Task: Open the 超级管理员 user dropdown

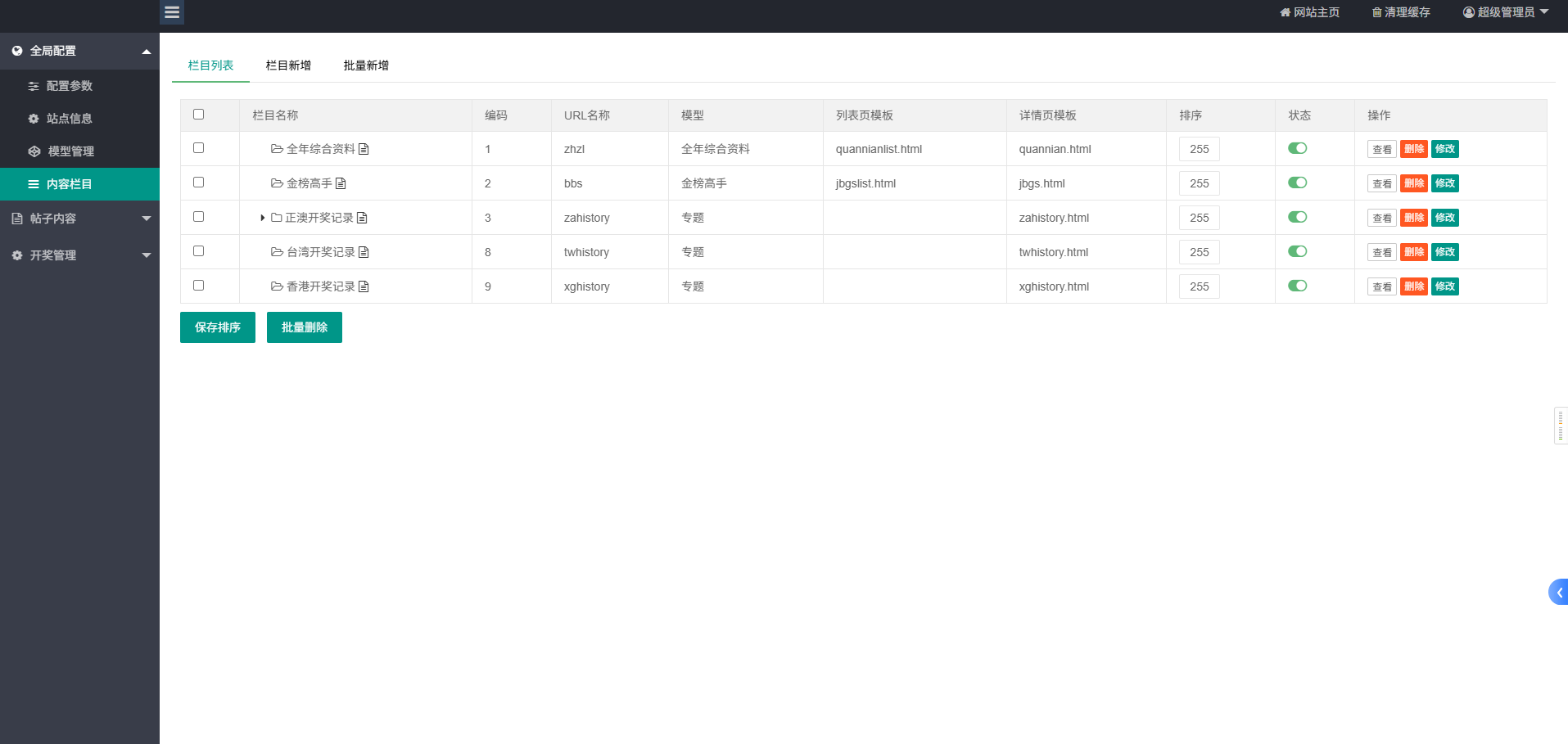Action: tap(1505, 12)
